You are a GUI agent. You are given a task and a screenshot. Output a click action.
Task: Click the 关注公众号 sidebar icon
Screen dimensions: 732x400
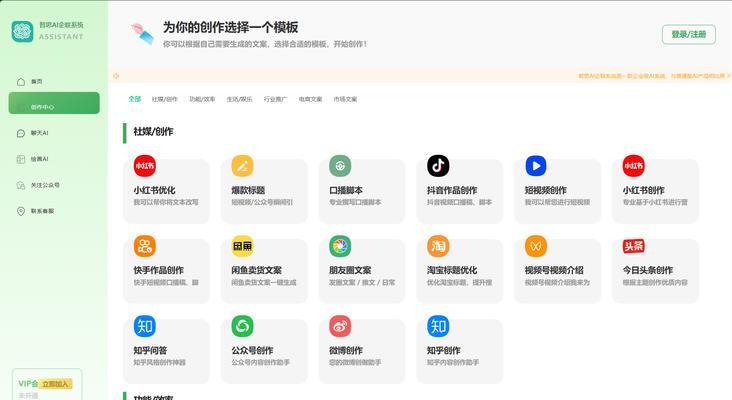(21, 185)
